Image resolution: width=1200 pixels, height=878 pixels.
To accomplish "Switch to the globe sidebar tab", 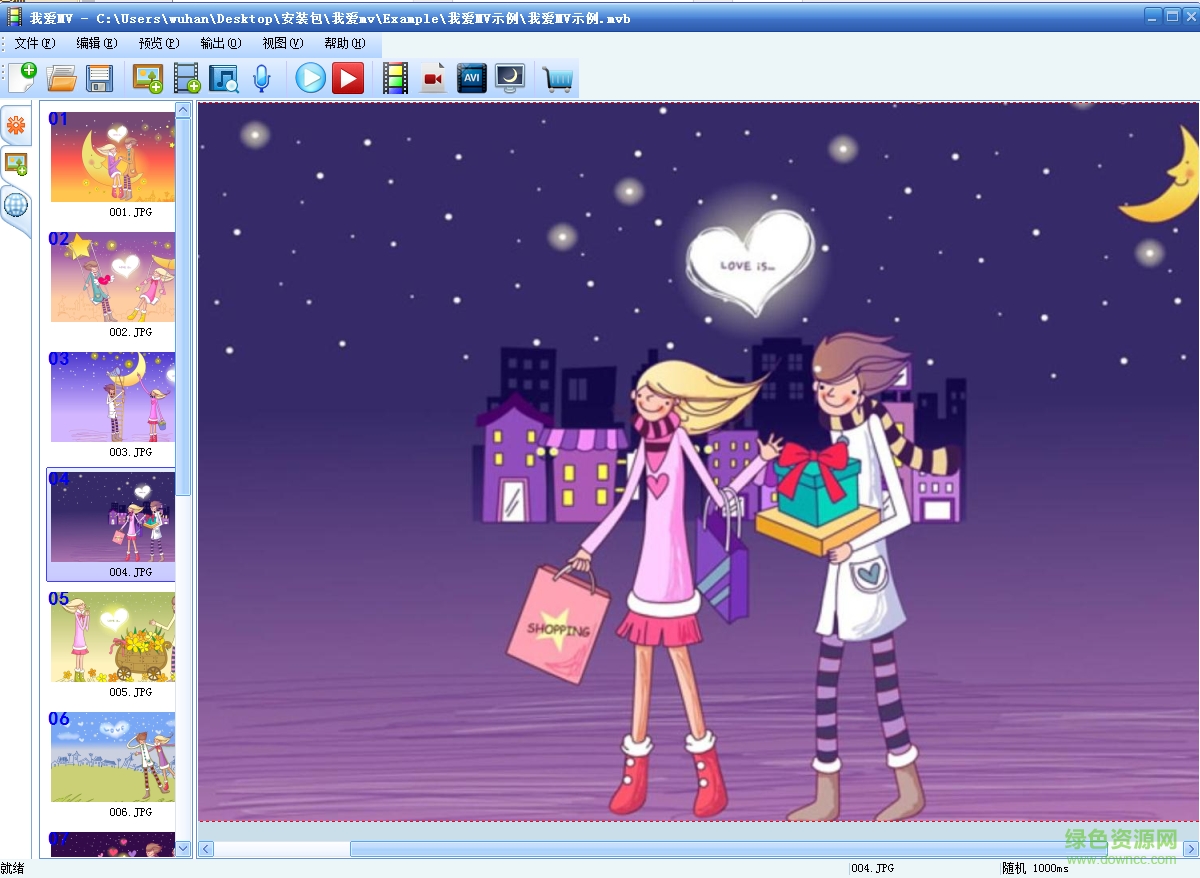I will pyautogui.click(x=15, y=206).
